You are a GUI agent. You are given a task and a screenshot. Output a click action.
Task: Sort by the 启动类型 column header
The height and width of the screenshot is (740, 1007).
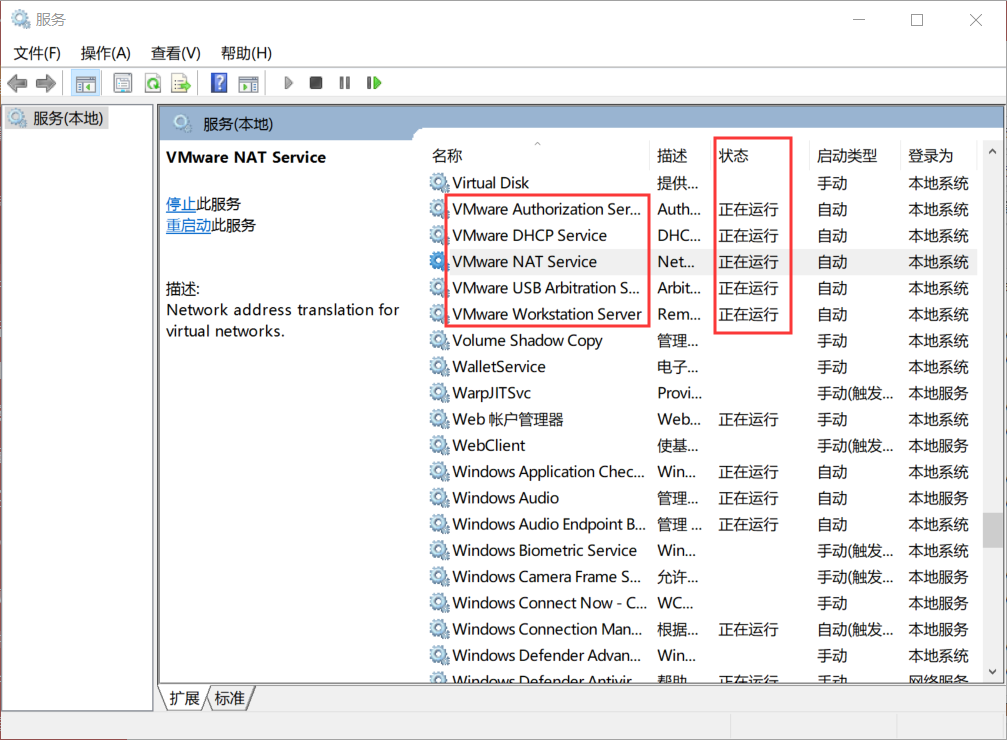point(854,155)
